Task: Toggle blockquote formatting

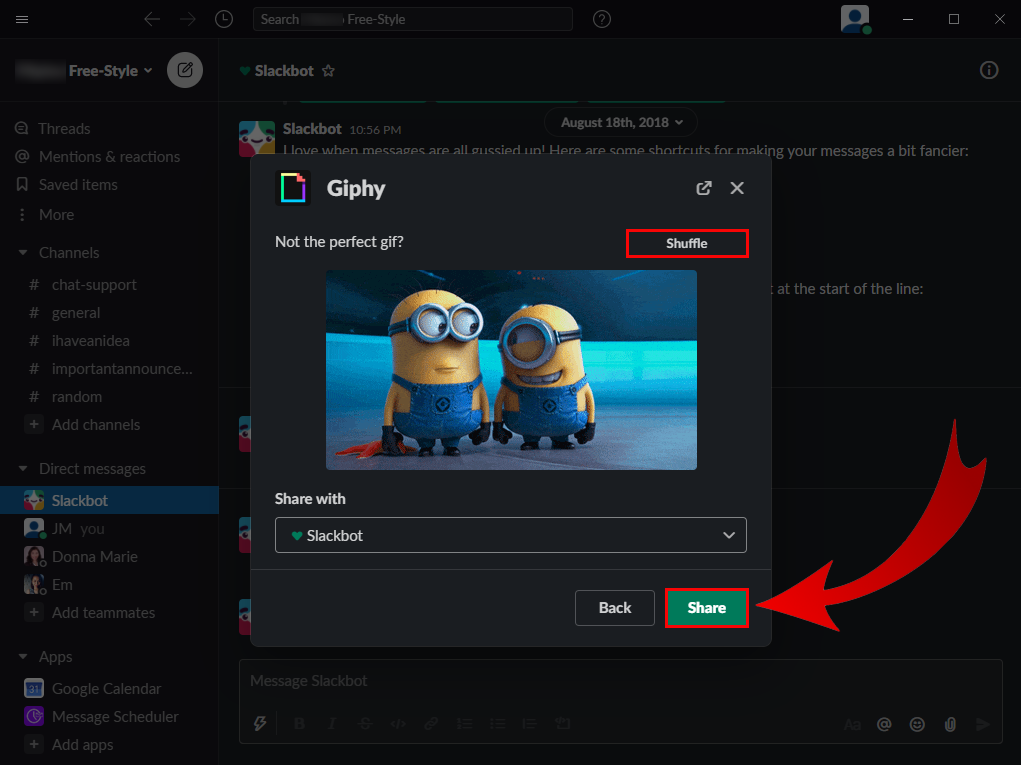Action: point(529,724)
